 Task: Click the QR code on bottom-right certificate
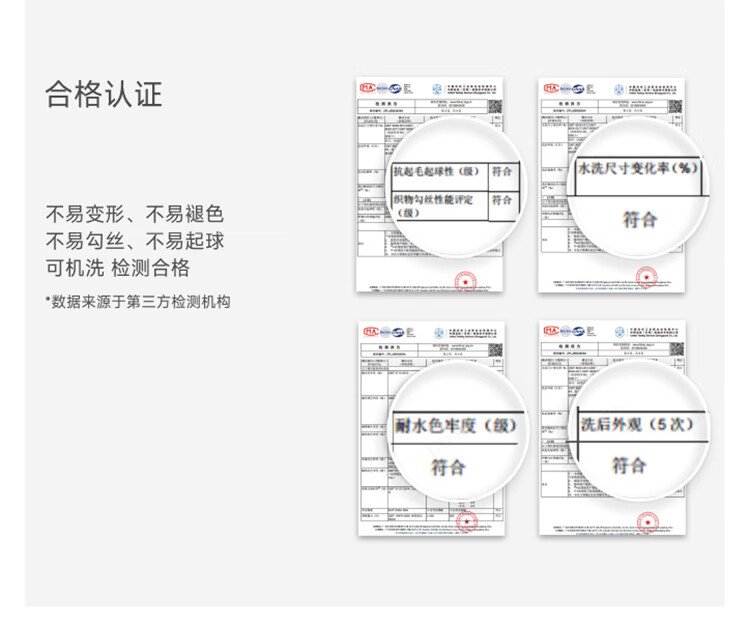pyautogui.click(x=674, y=350)
